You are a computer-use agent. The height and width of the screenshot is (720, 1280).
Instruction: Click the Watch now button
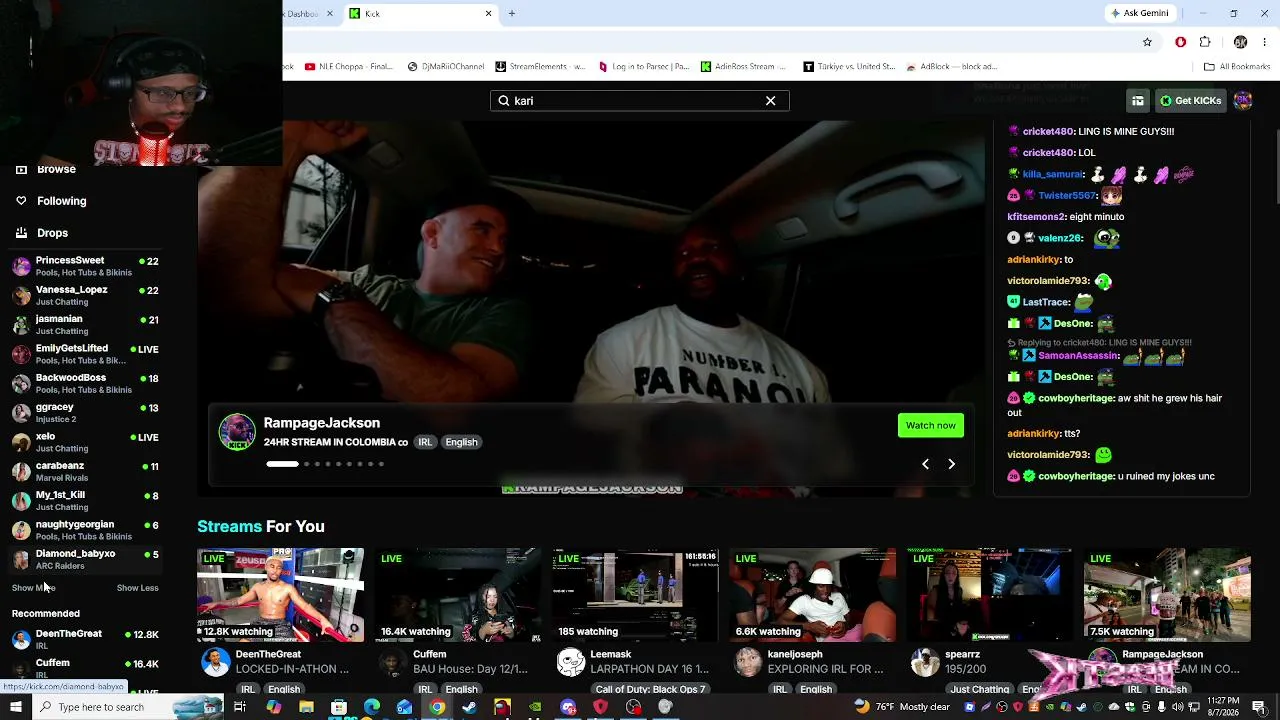[x=930, y=425]
